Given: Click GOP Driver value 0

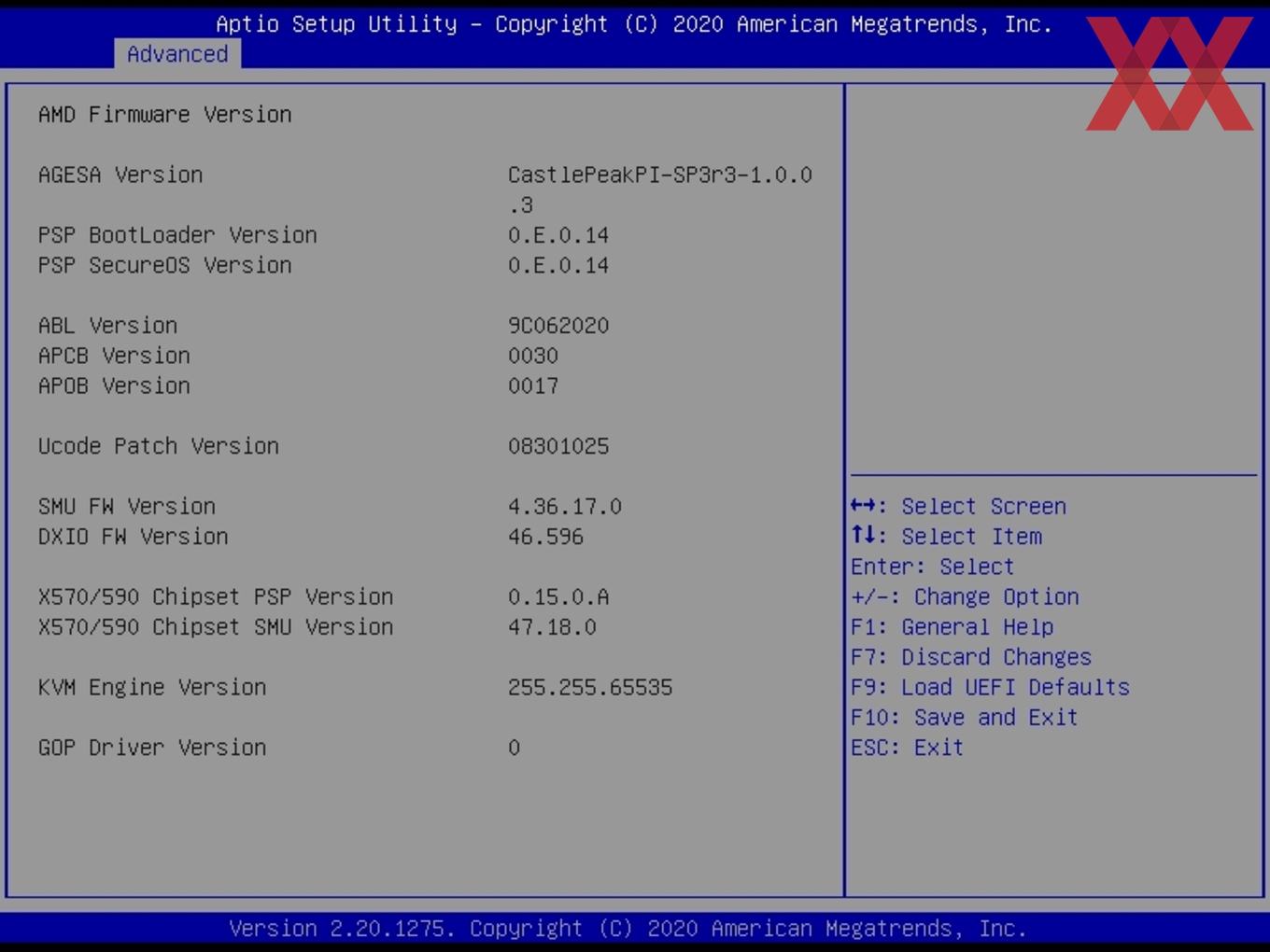Looking at the screenshot, I should pos(515,748).
